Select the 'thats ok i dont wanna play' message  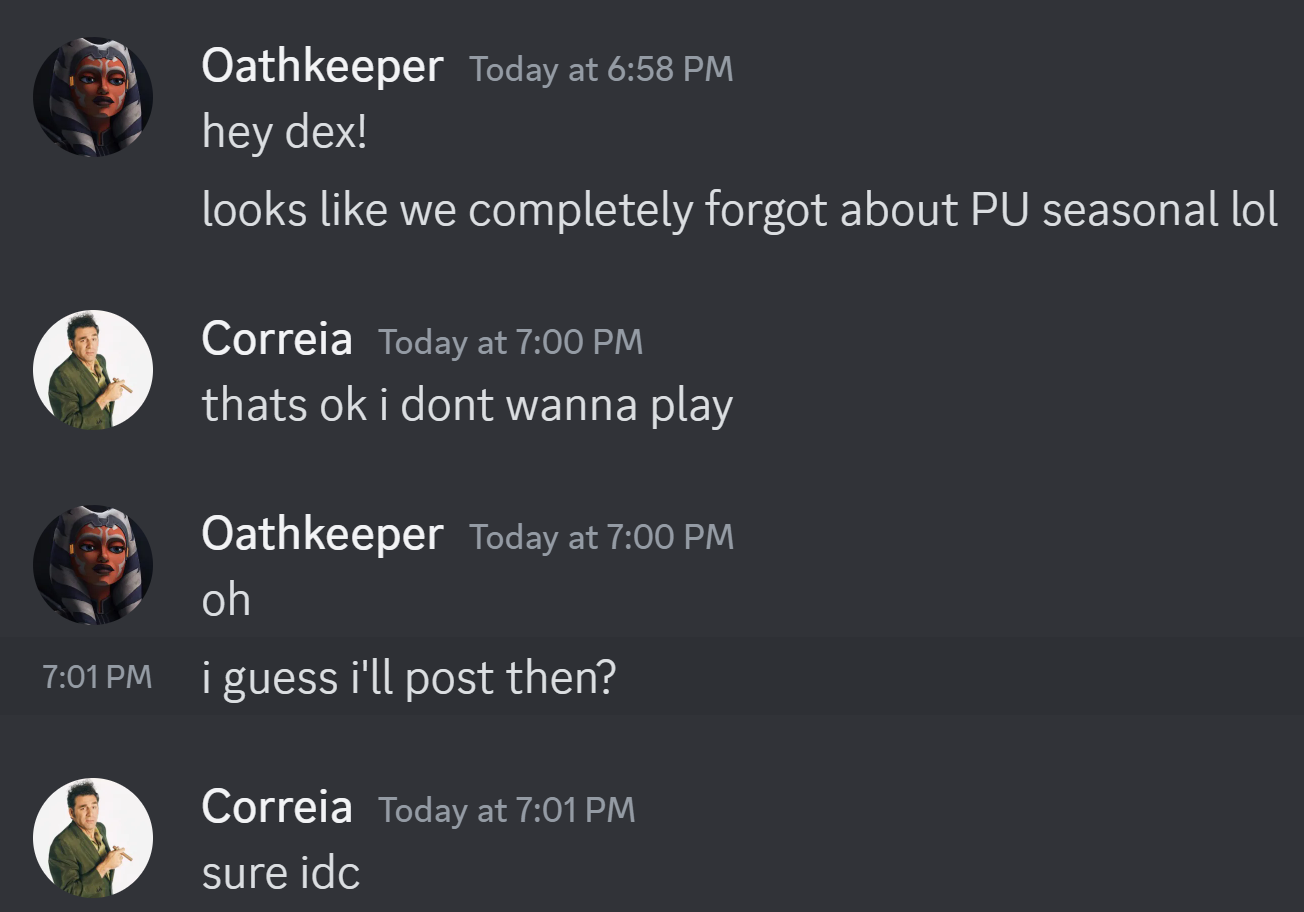[x=467, y=405]
